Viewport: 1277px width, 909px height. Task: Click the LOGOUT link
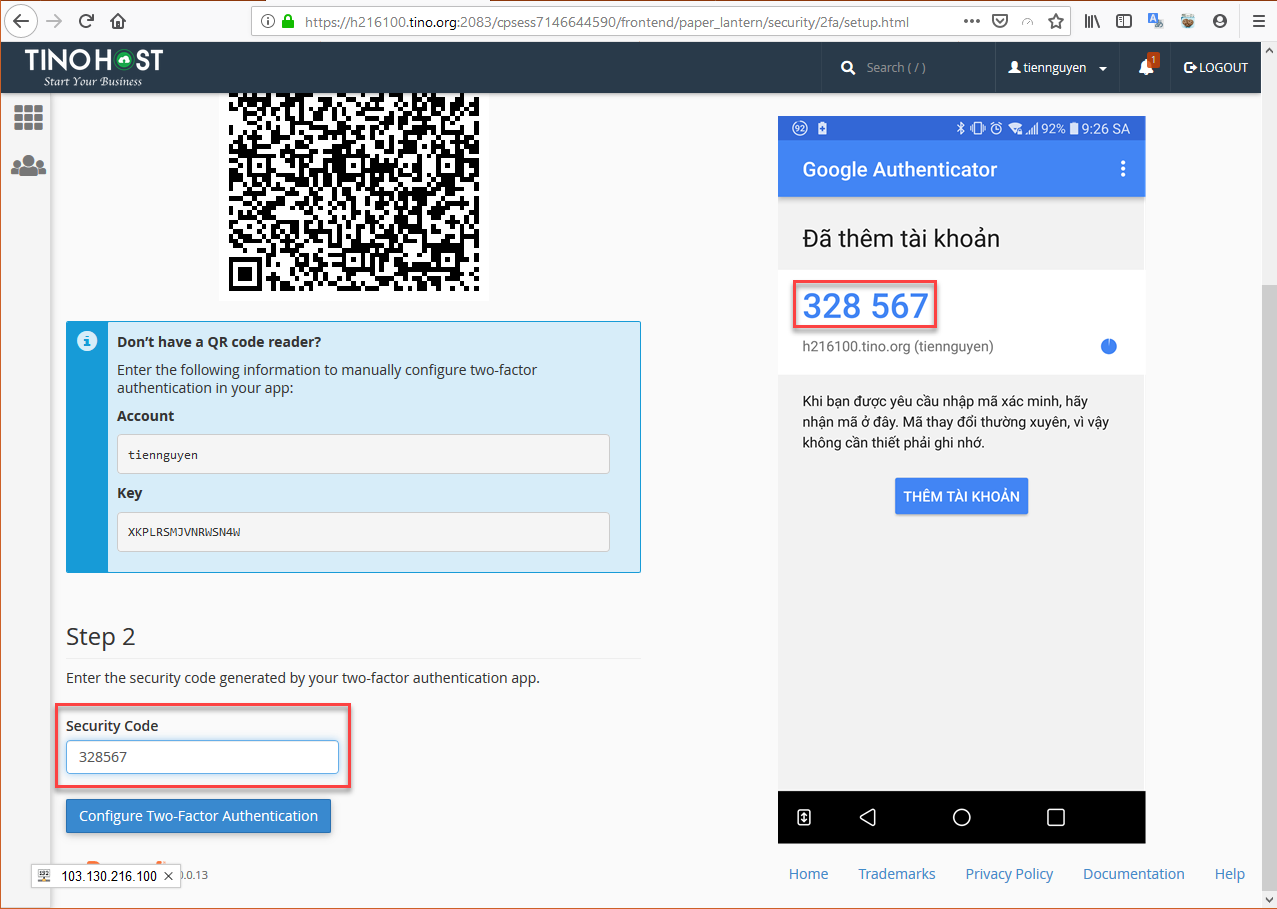pyautogui.click(x=1216, y=68)
